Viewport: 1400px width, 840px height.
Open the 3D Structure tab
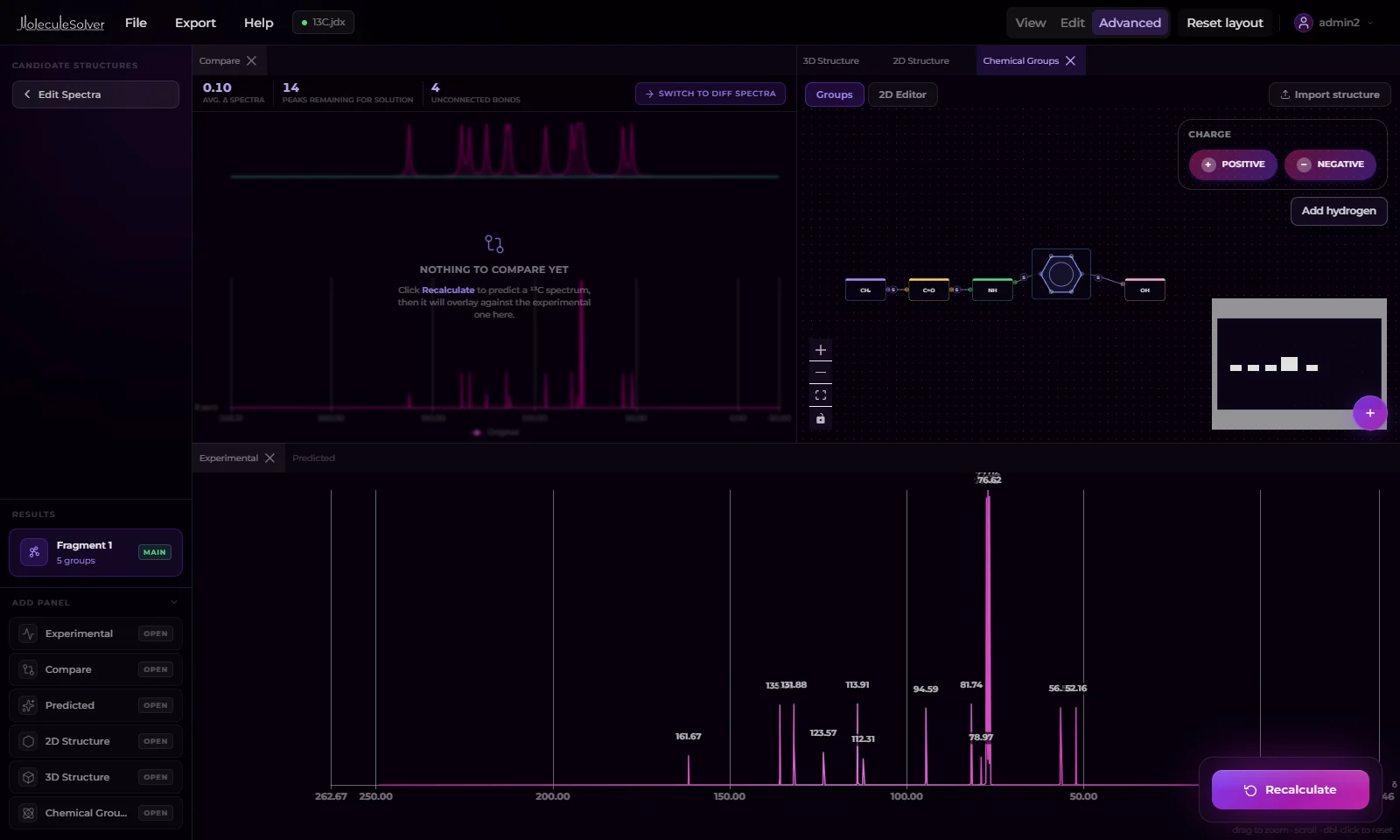pyautogui.click(x=830, y=60)
